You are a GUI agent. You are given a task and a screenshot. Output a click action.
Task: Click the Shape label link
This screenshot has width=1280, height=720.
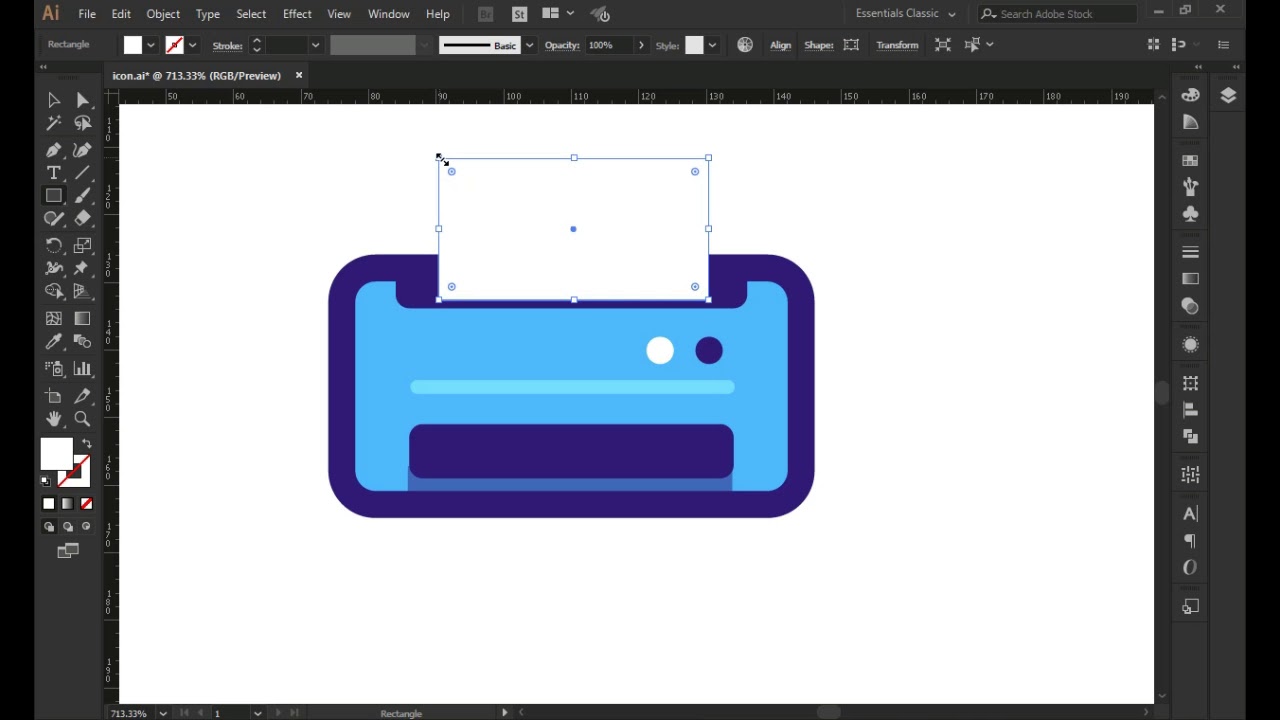click(819, 45)
